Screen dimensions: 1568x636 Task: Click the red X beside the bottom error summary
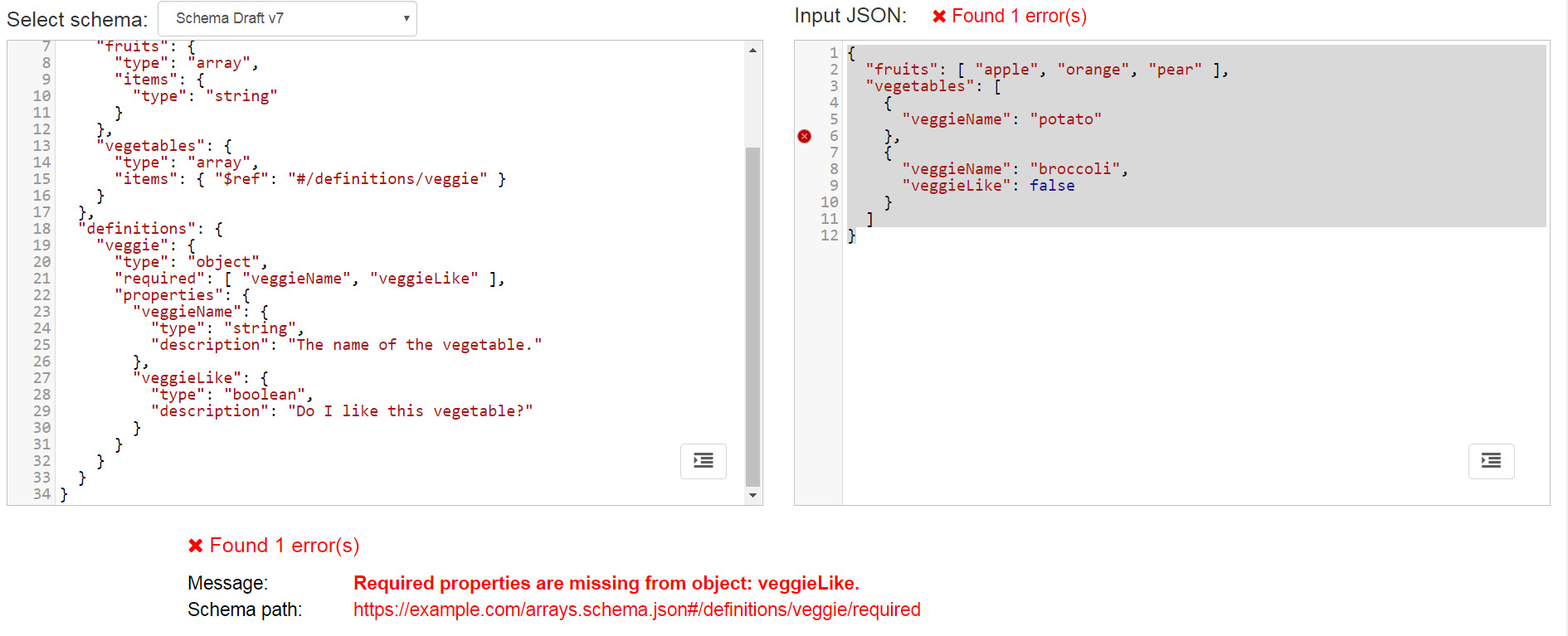[196, 545]
